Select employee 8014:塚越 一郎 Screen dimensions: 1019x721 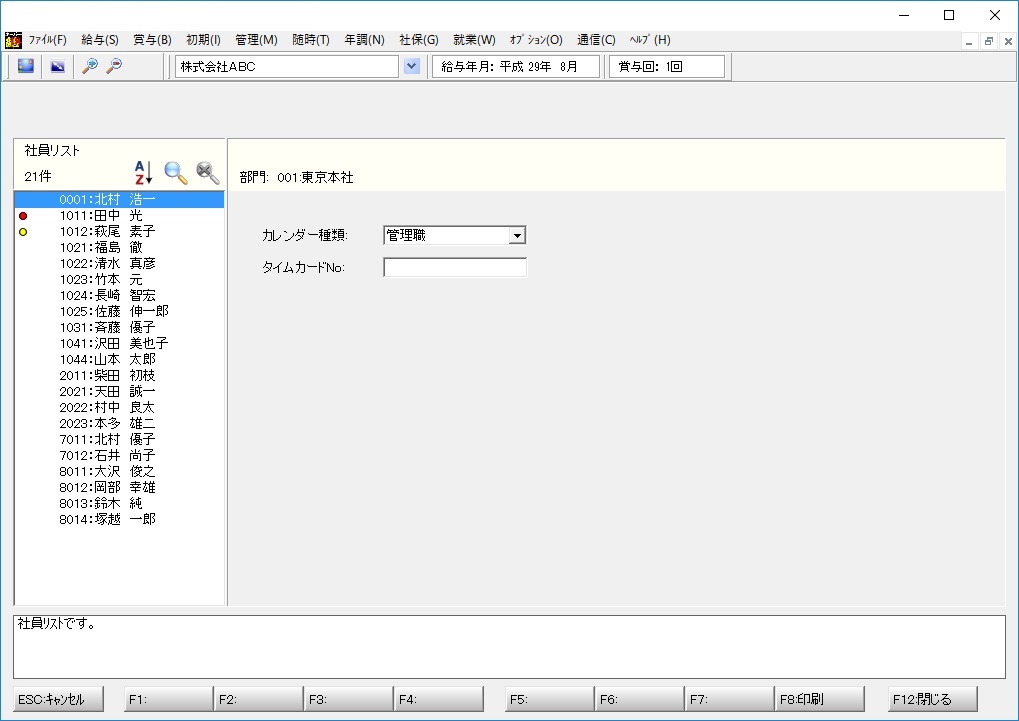[120, 519]
